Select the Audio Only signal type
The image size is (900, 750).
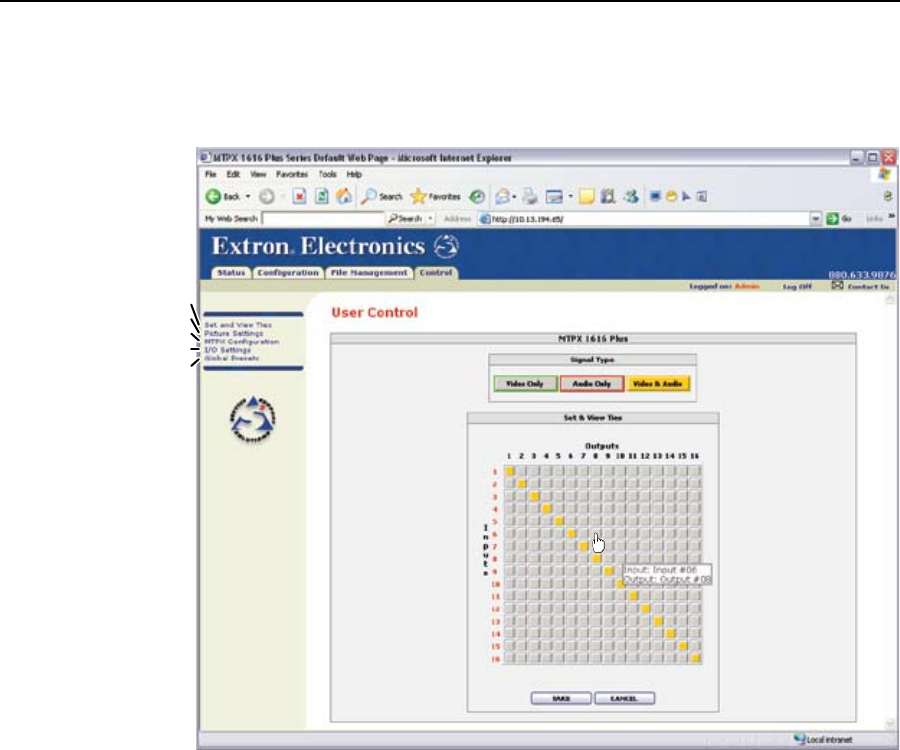[592, 383]
